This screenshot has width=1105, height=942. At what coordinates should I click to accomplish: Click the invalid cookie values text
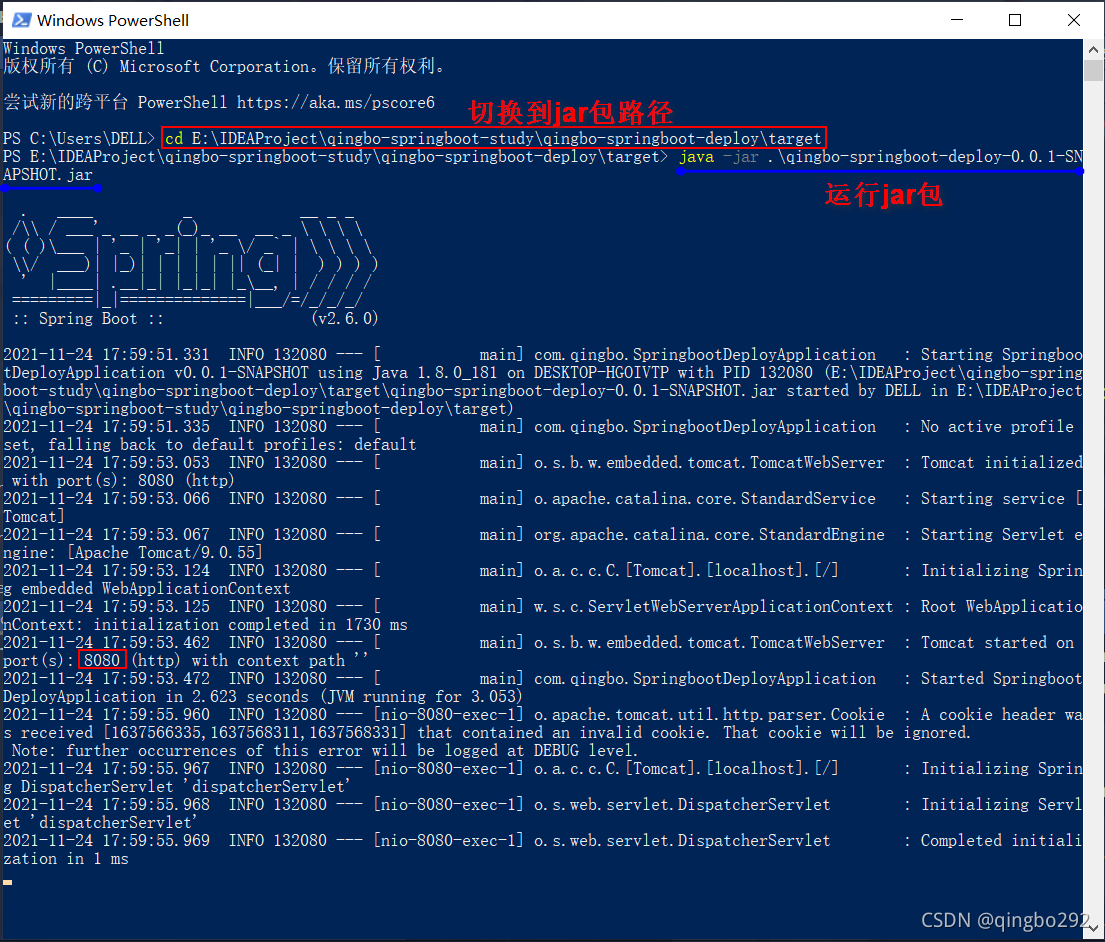[x=255, y=733]
